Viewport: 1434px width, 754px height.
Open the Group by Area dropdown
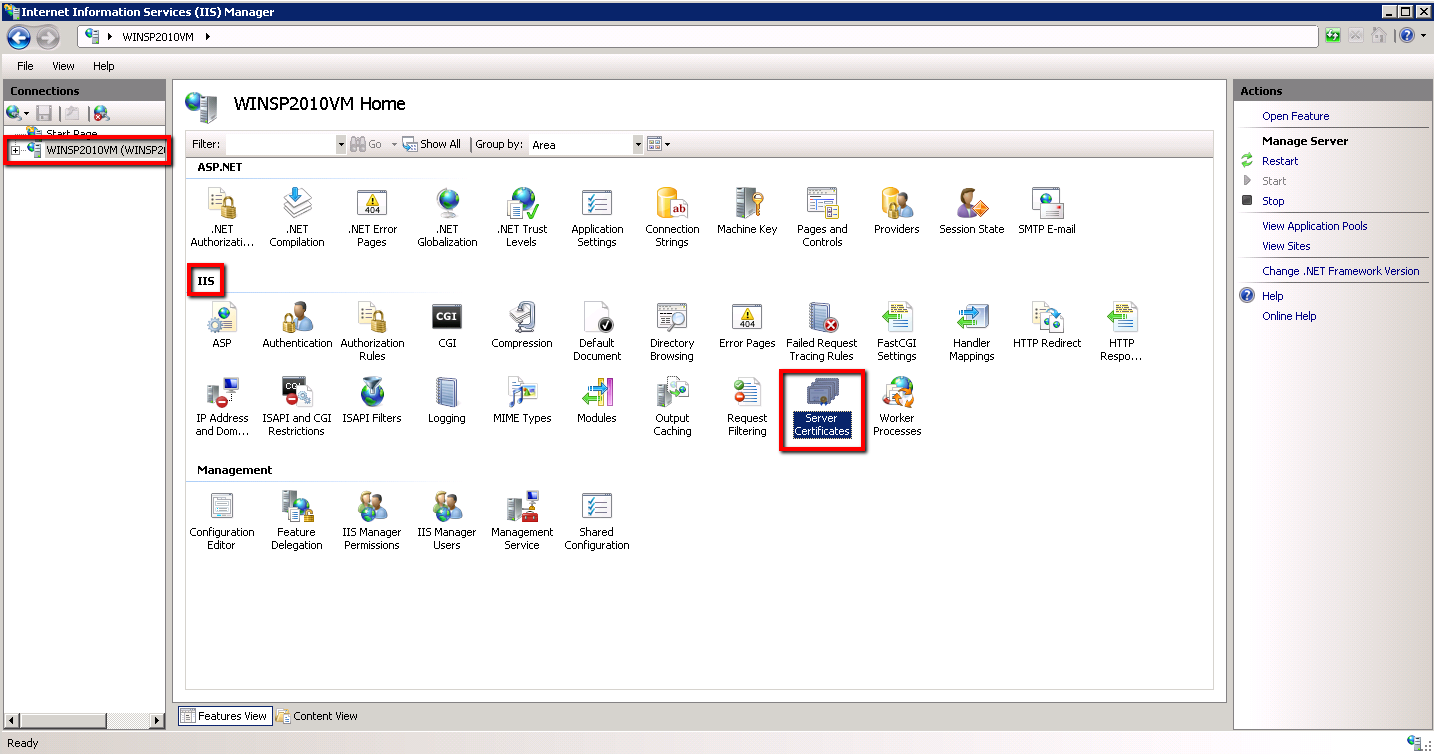638,145
